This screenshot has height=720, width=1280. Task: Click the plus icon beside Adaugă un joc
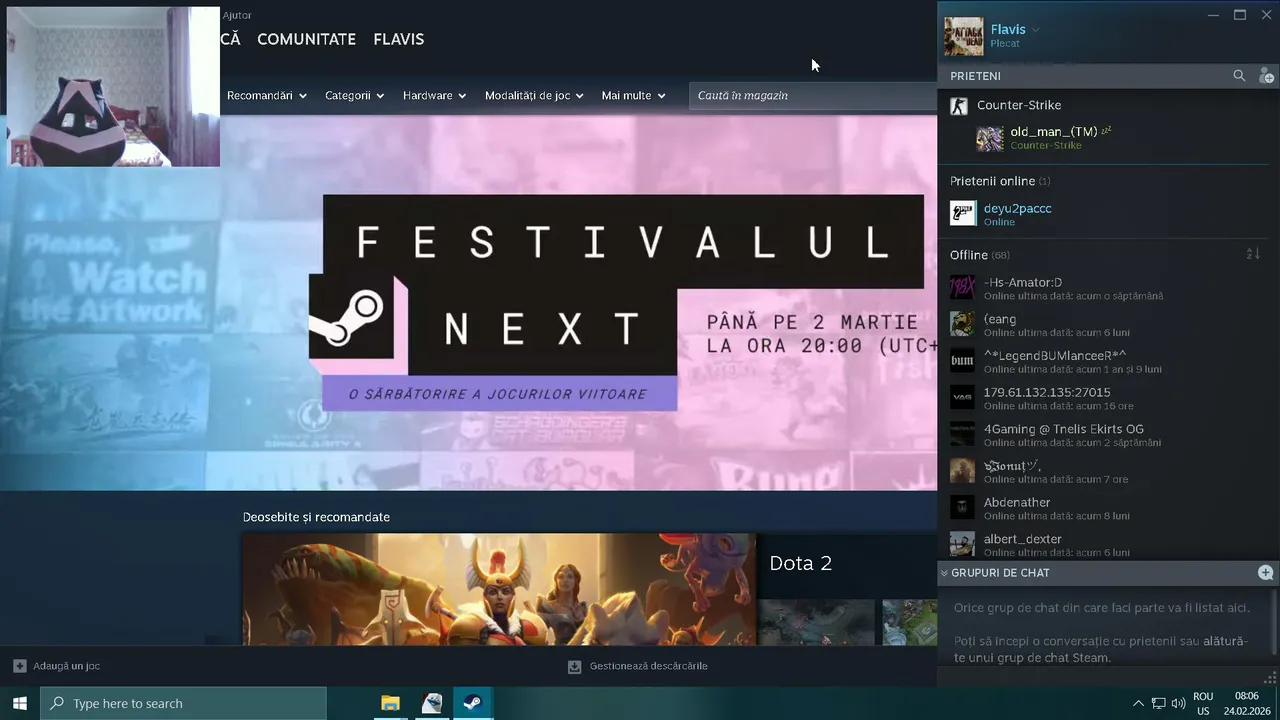click(x=20, y=666)
